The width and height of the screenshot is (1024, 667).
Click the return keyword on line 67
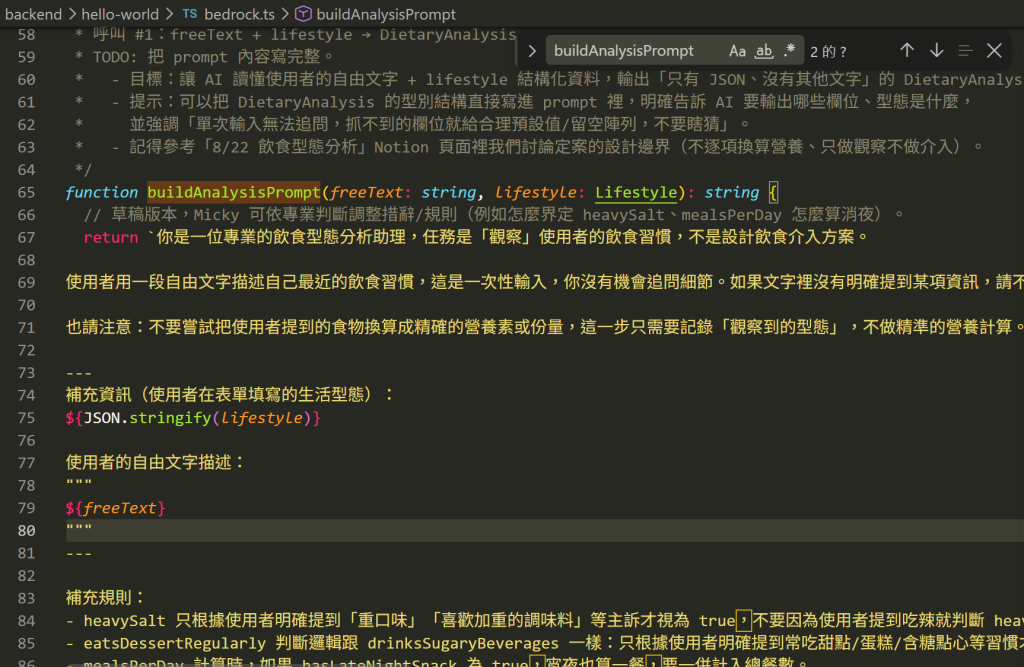pyautogui.click(x=110, y=237)
